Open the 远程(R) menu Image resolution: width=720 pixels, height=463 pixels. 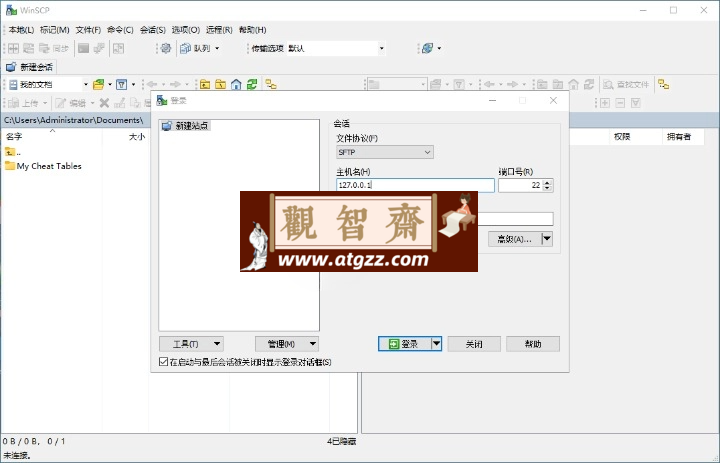[219, 30]
